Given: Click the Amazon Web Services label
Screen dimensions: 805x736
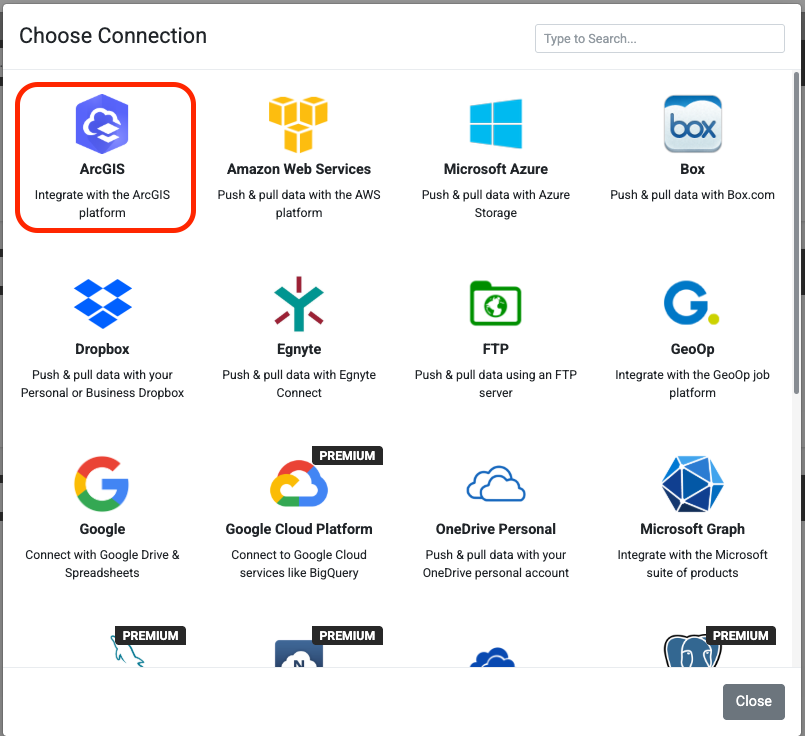Looking at the screenshot, I should pos(299,169).
